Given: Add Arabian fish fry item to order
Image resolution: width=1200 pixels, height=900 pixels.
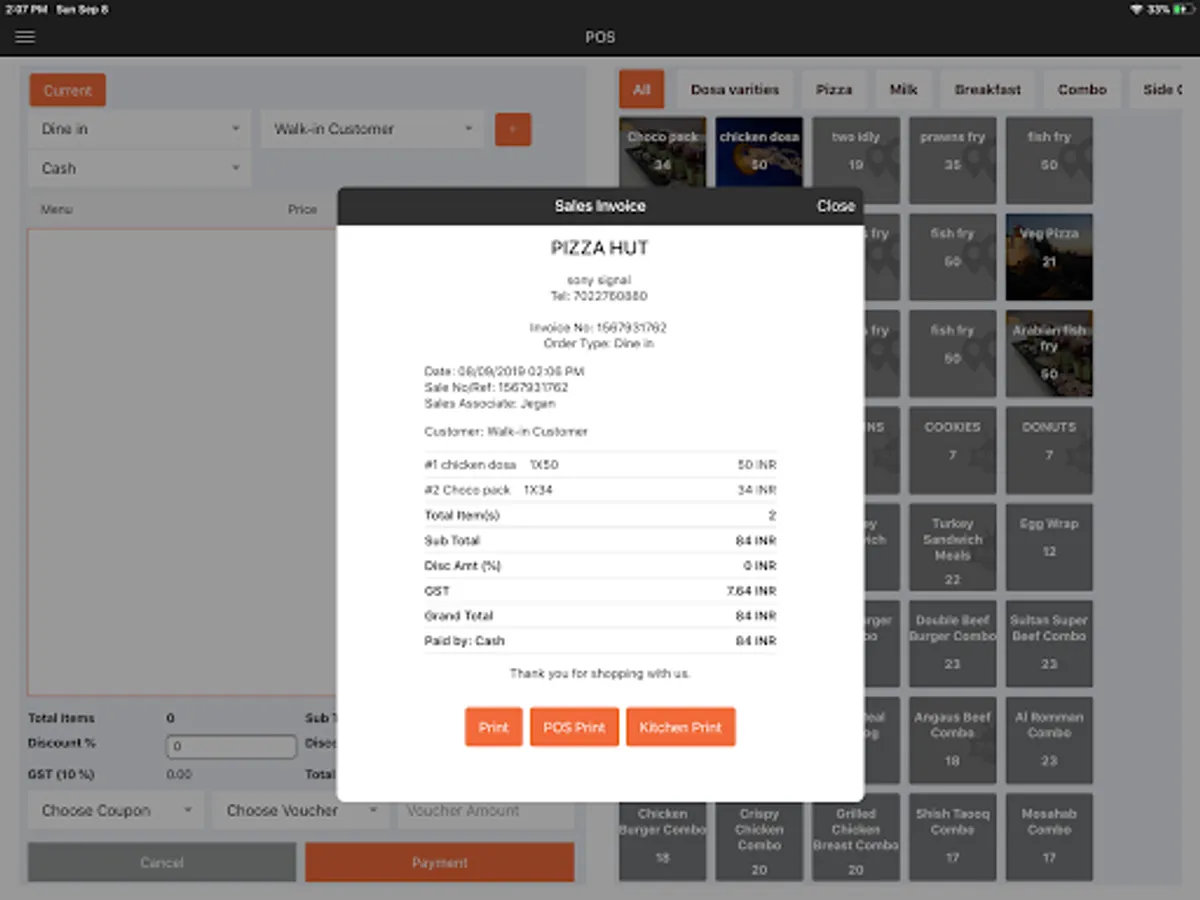Looking at the screenshot, I should [1049, 353].
